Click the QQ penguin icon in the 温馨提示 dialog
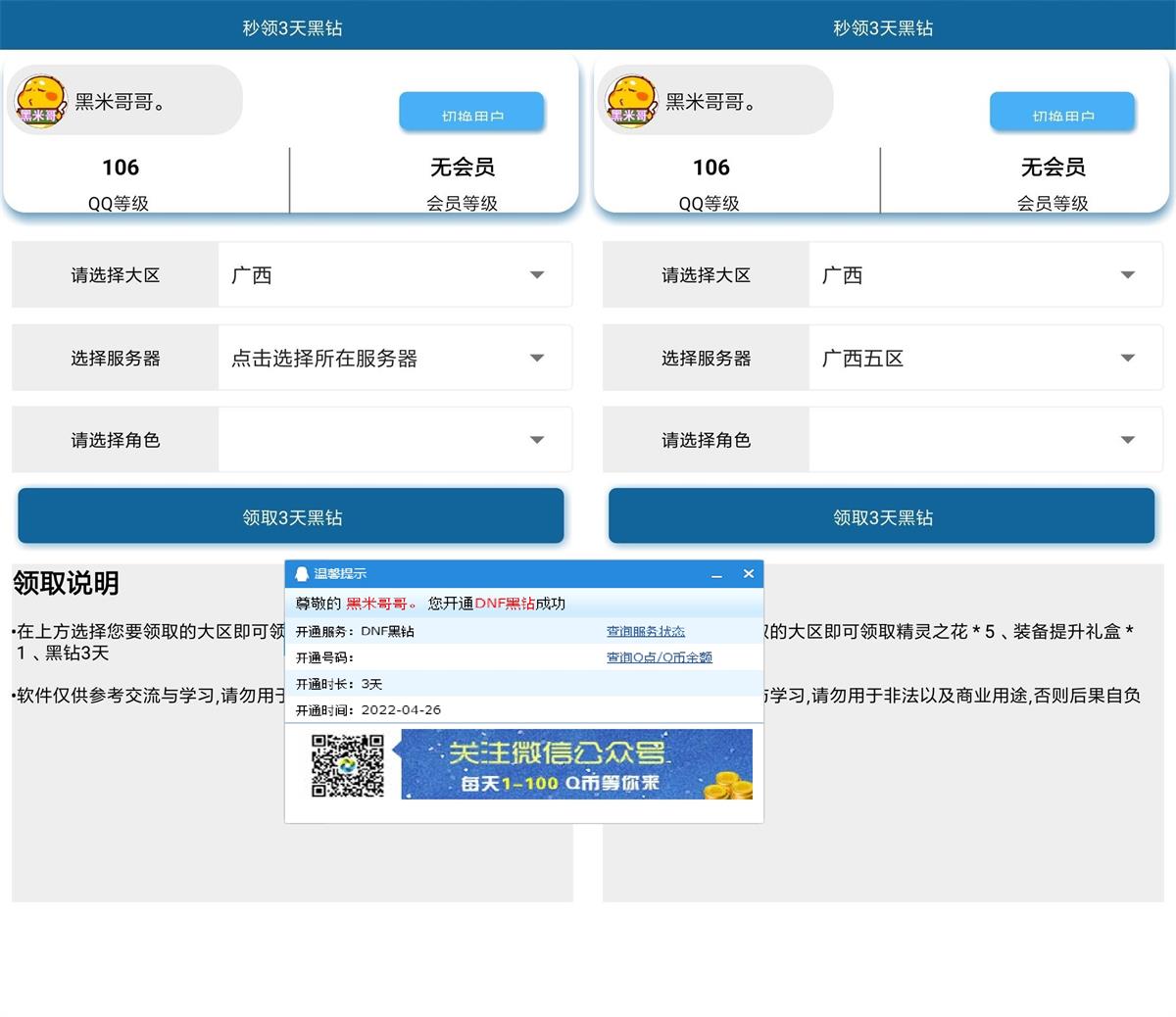Screen dimensions: 1176x1017 point(299,573)
